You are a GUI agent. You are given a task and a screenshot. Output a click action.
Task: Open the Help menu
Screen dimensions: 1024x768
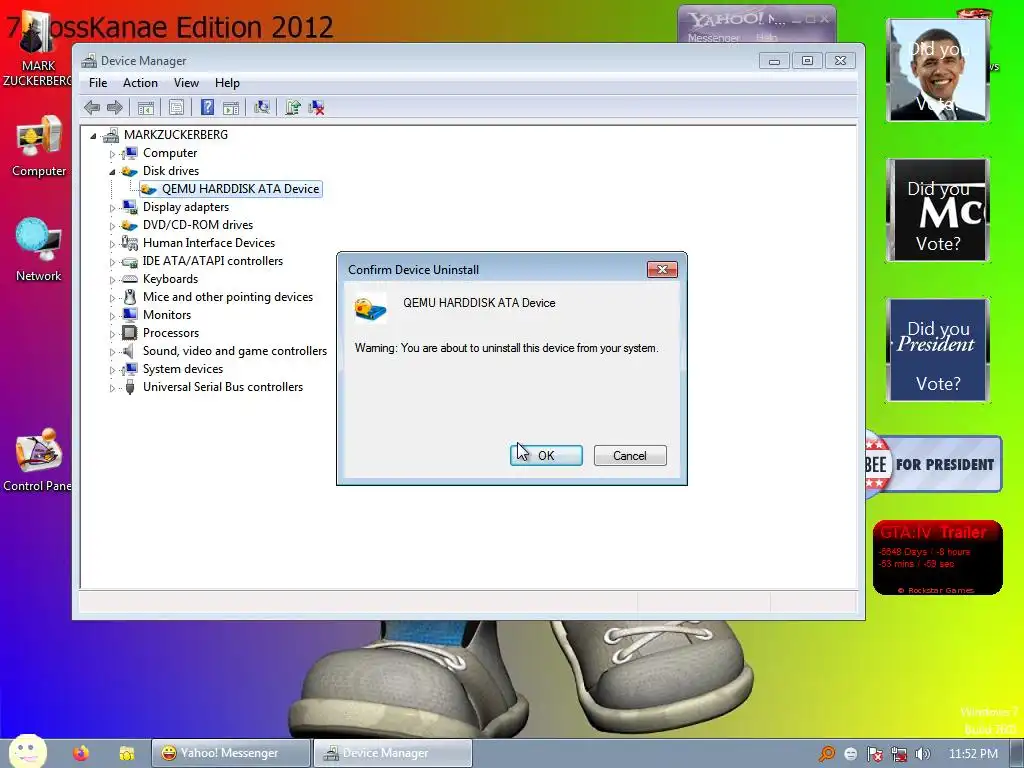227,83
